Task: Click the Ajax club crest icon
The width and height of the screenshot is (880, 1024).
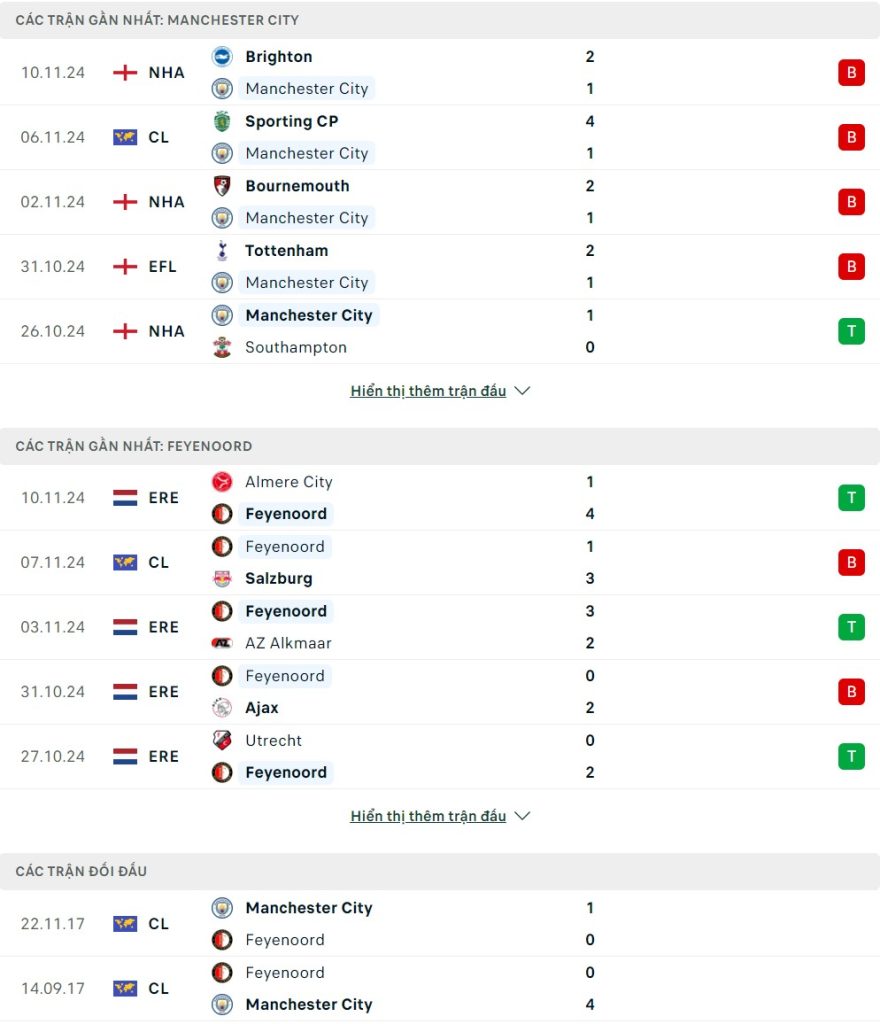Action: coord(222,707)
